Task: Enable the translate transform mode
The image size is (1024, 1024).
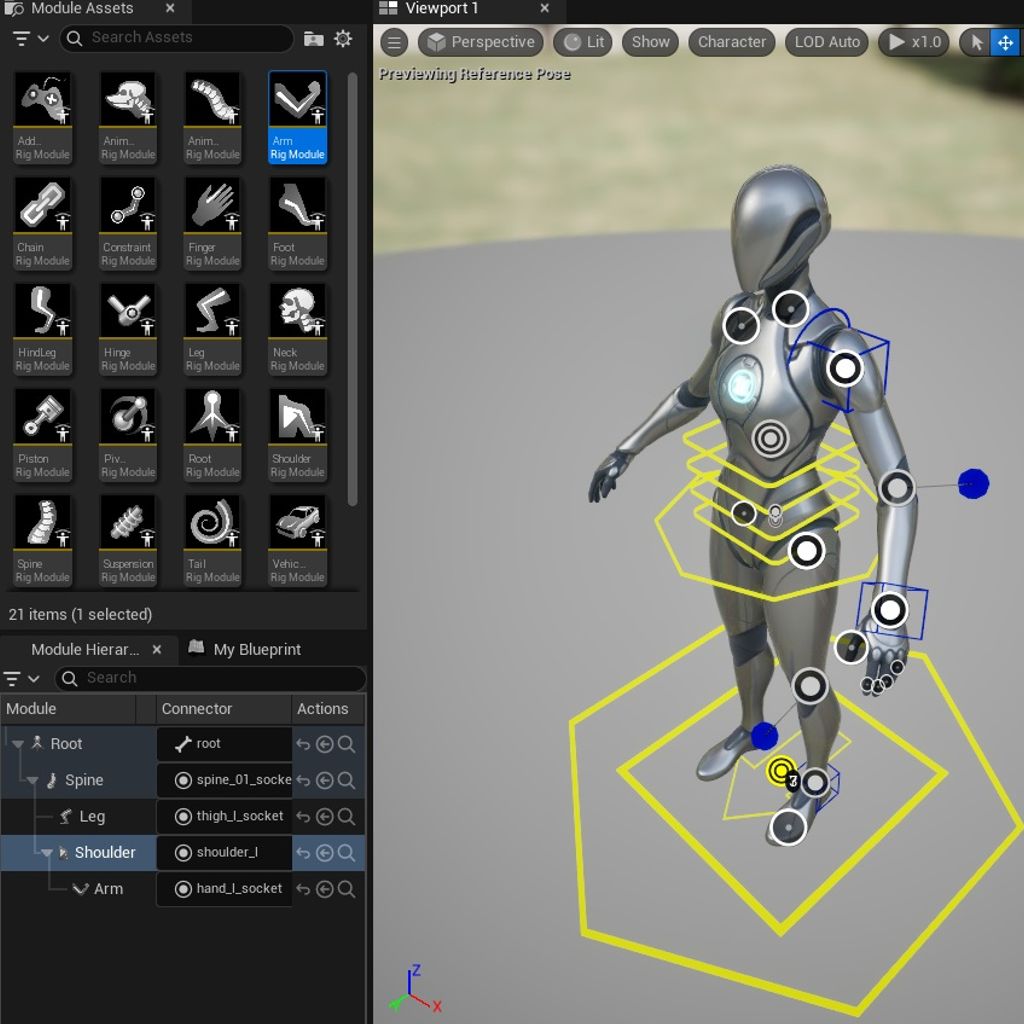Action: (x=1005, y=42)
